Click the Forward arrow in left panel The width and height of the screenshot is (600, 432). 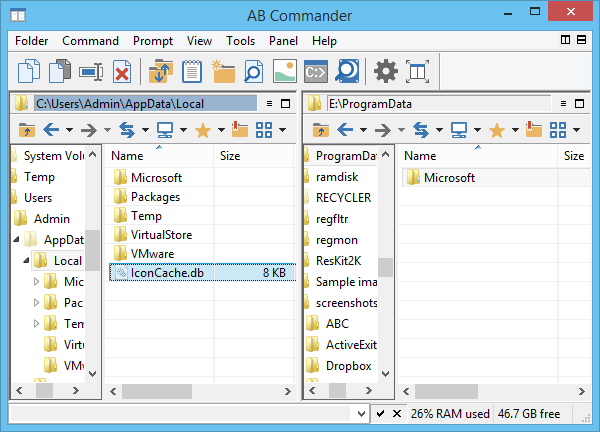click(89, 130)
